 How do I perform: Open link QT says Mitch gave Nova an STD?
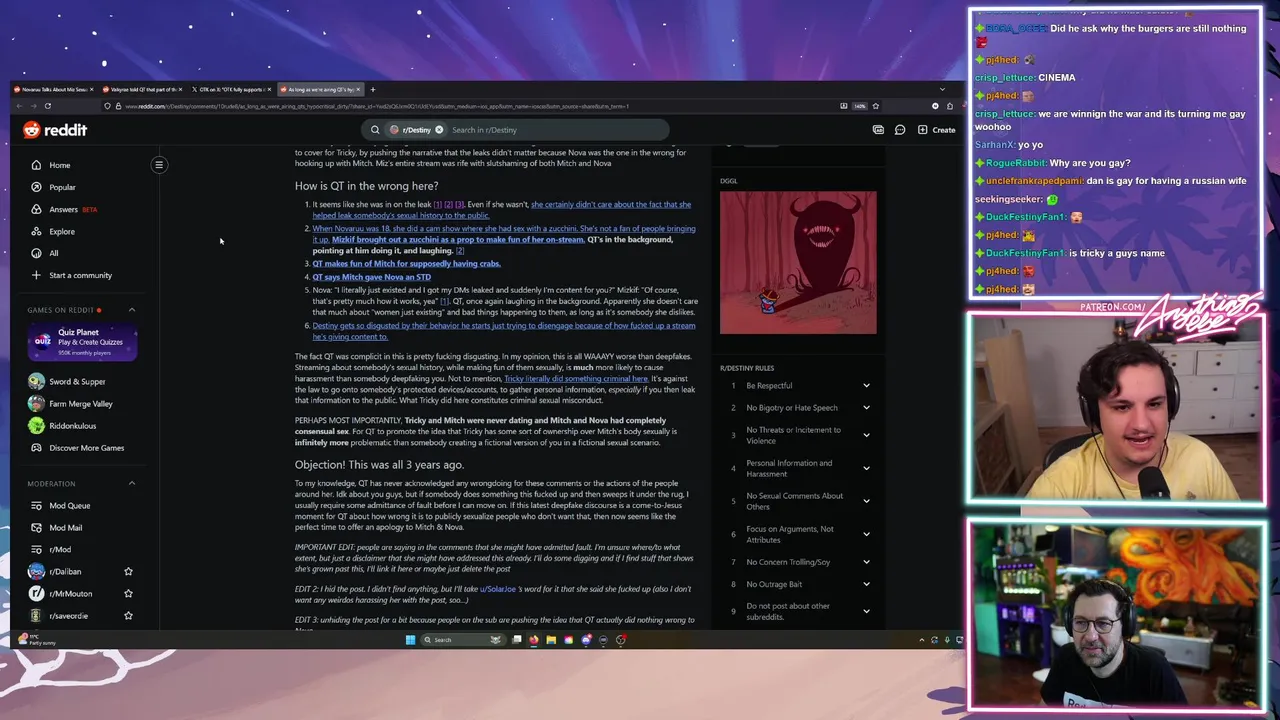point(371,277)
